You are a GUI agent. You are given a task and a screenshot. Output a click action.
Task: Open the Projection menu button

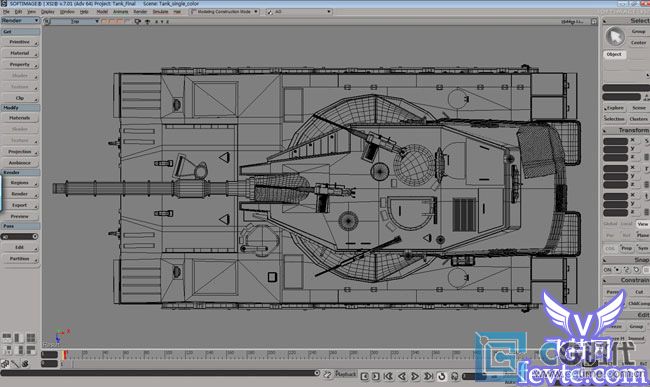point(20,152)
